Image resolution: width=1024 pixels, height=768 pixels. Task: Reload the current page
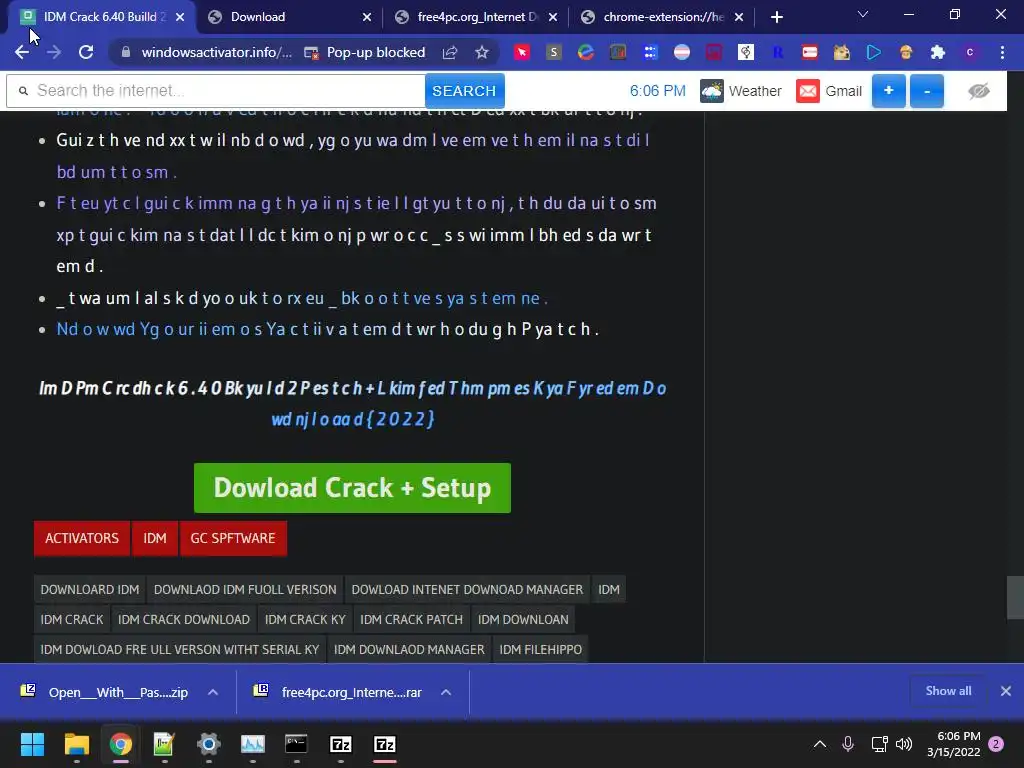(86, 52)
